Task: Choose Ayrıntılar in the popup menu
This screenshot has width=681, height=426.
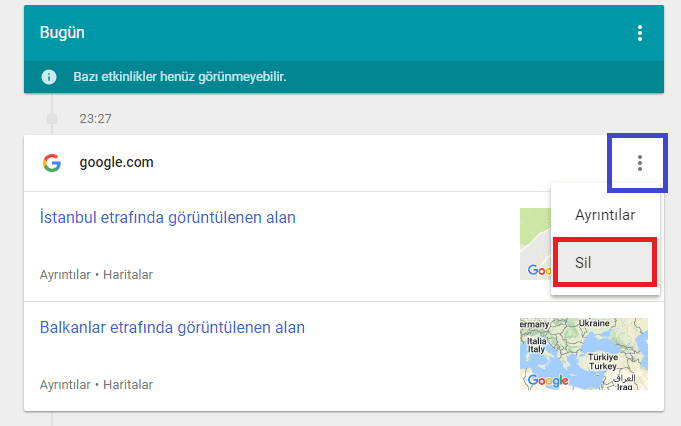Action: coord(605,215)
